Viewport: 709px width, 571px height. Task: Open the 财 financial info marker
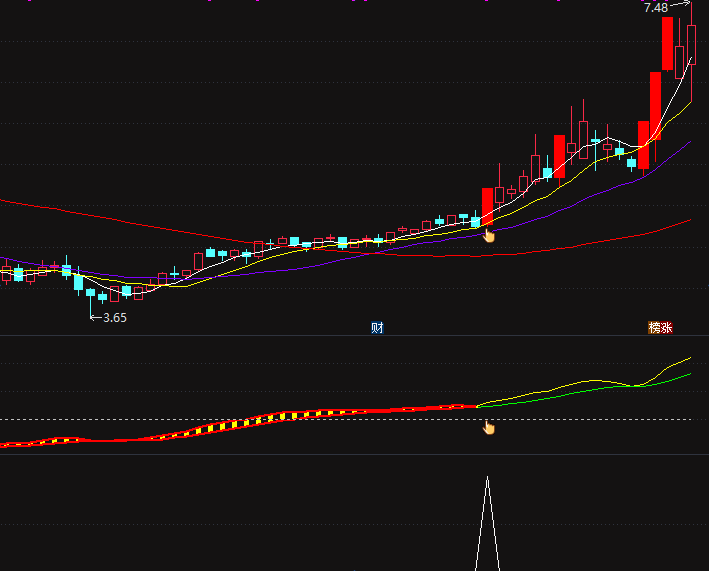click(x=377, y=328)
